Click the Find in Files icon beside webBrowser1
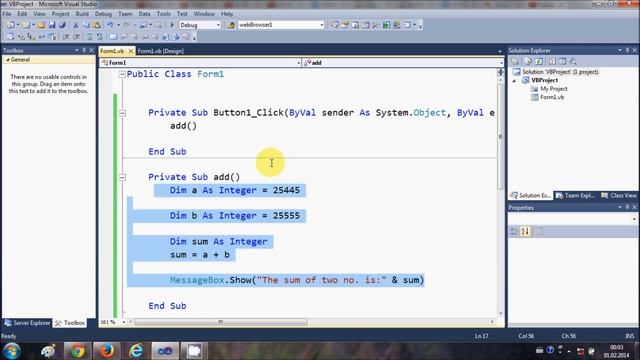This screenshot has width=640, height=360. 231,25
